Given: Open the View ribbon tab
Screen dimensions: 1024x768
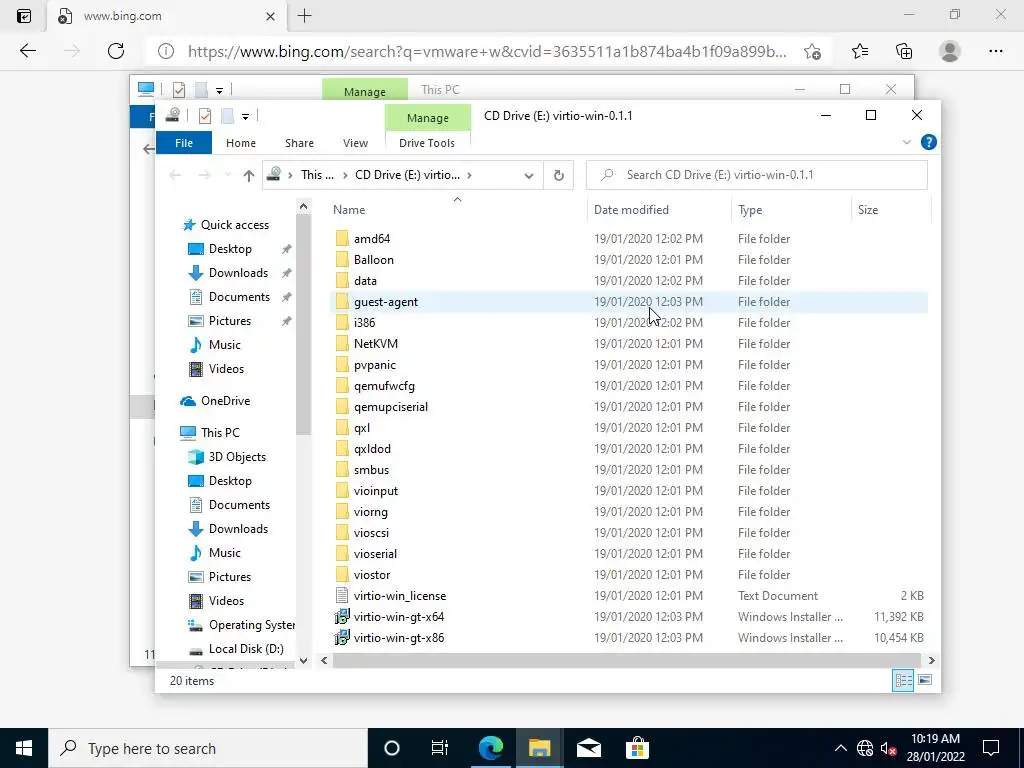Looking at the screenshot, I should point(355,143).
